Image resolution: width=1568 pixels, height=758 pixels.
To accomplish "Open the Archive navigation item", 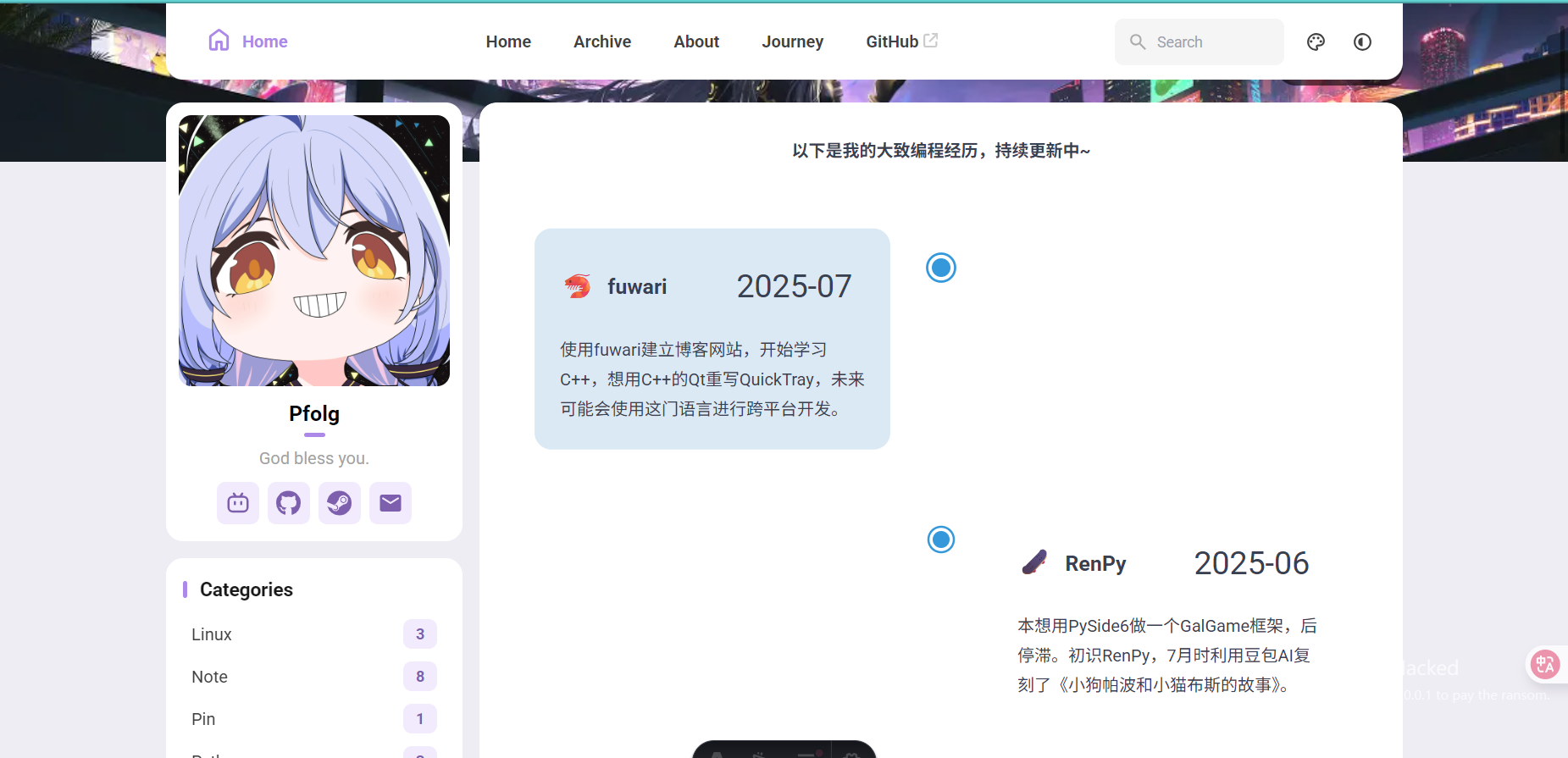I will pos(602,41).
